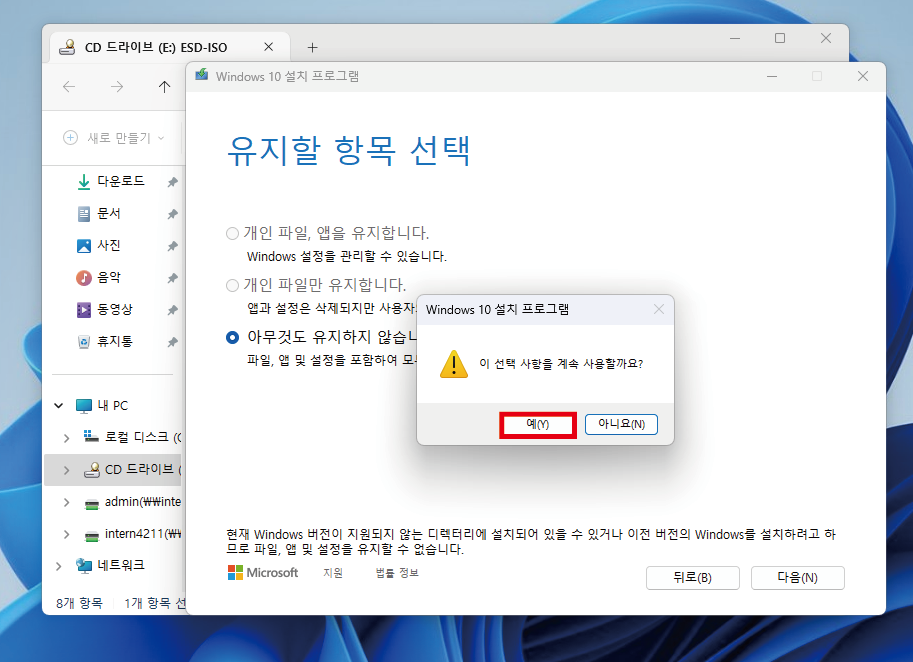Close the File Explorer window
913x662 pixels.
point(826,38)
